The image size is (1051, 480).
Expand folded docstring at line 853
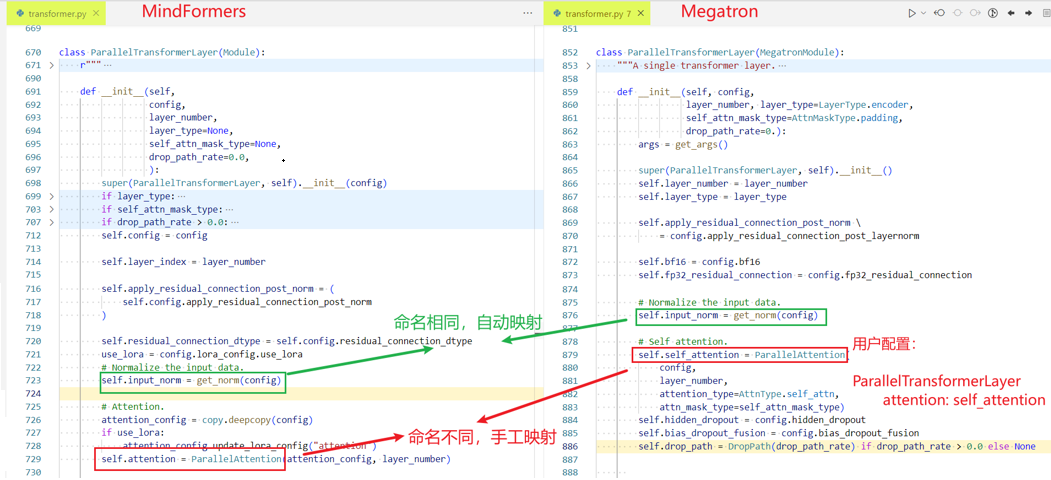point(589,66)
